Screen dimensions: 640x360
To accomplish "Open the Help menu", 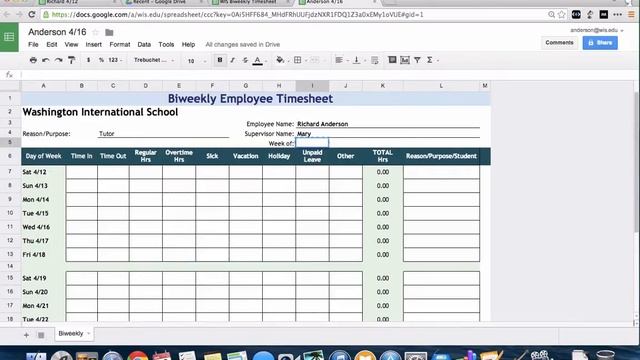I will click(x=188, y=44).
